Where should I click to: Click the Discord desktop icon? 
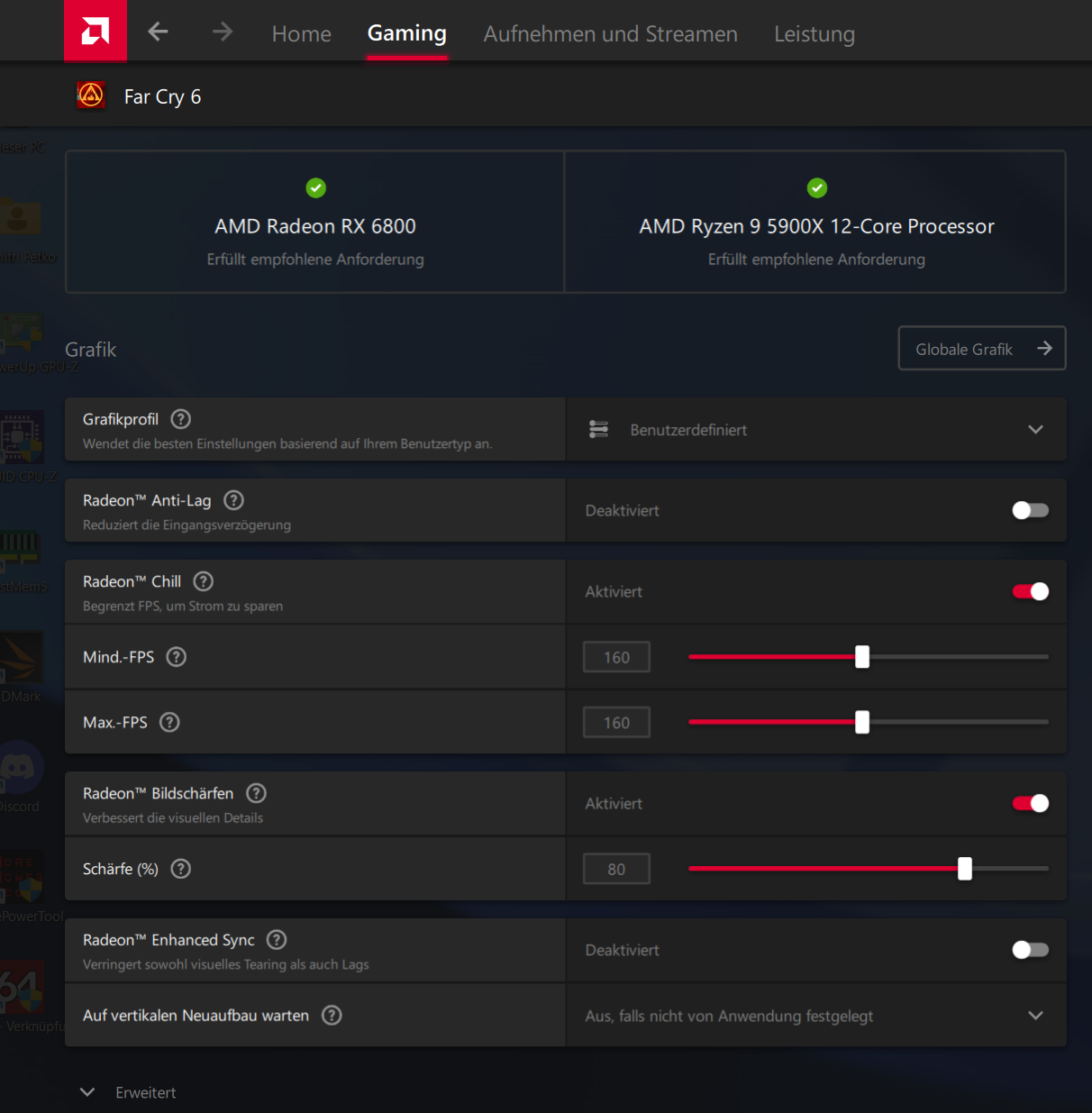(20, 767)
